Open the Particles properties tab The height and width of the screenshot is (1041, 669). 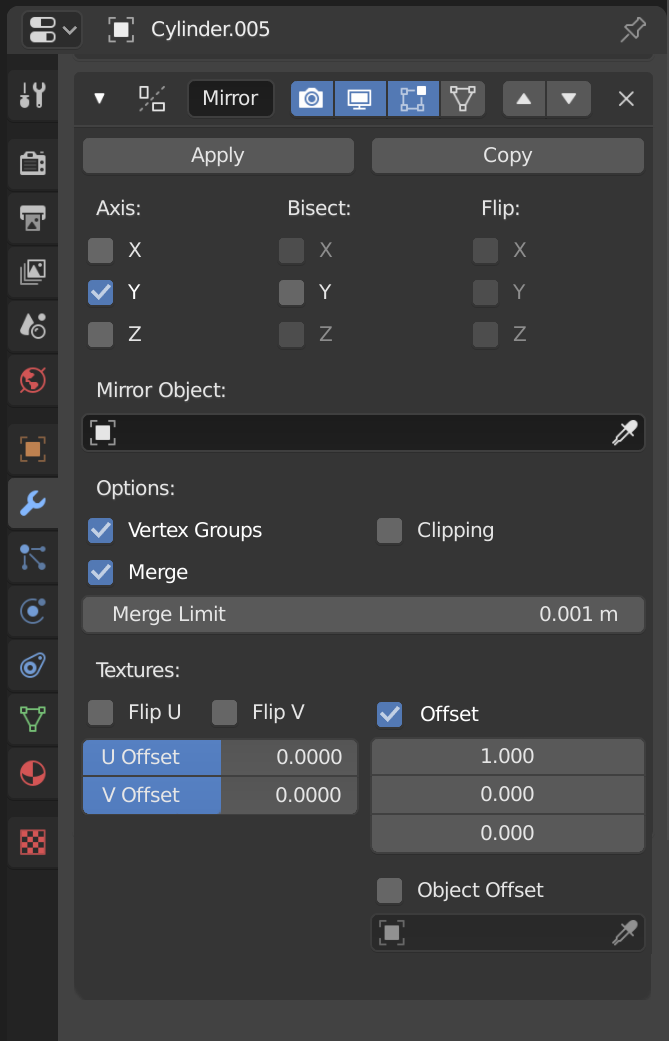coord(33,557)
